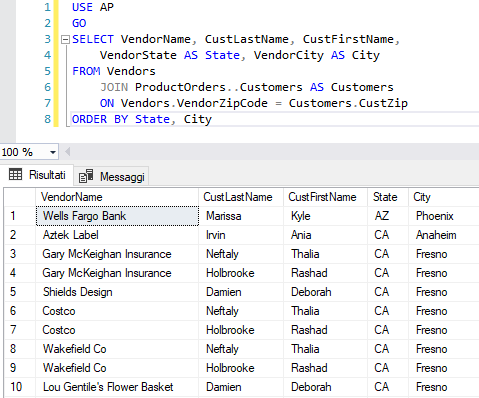Click the CustFirstName column header
Viewport: 479px width, 398px height.
[325, 197]
